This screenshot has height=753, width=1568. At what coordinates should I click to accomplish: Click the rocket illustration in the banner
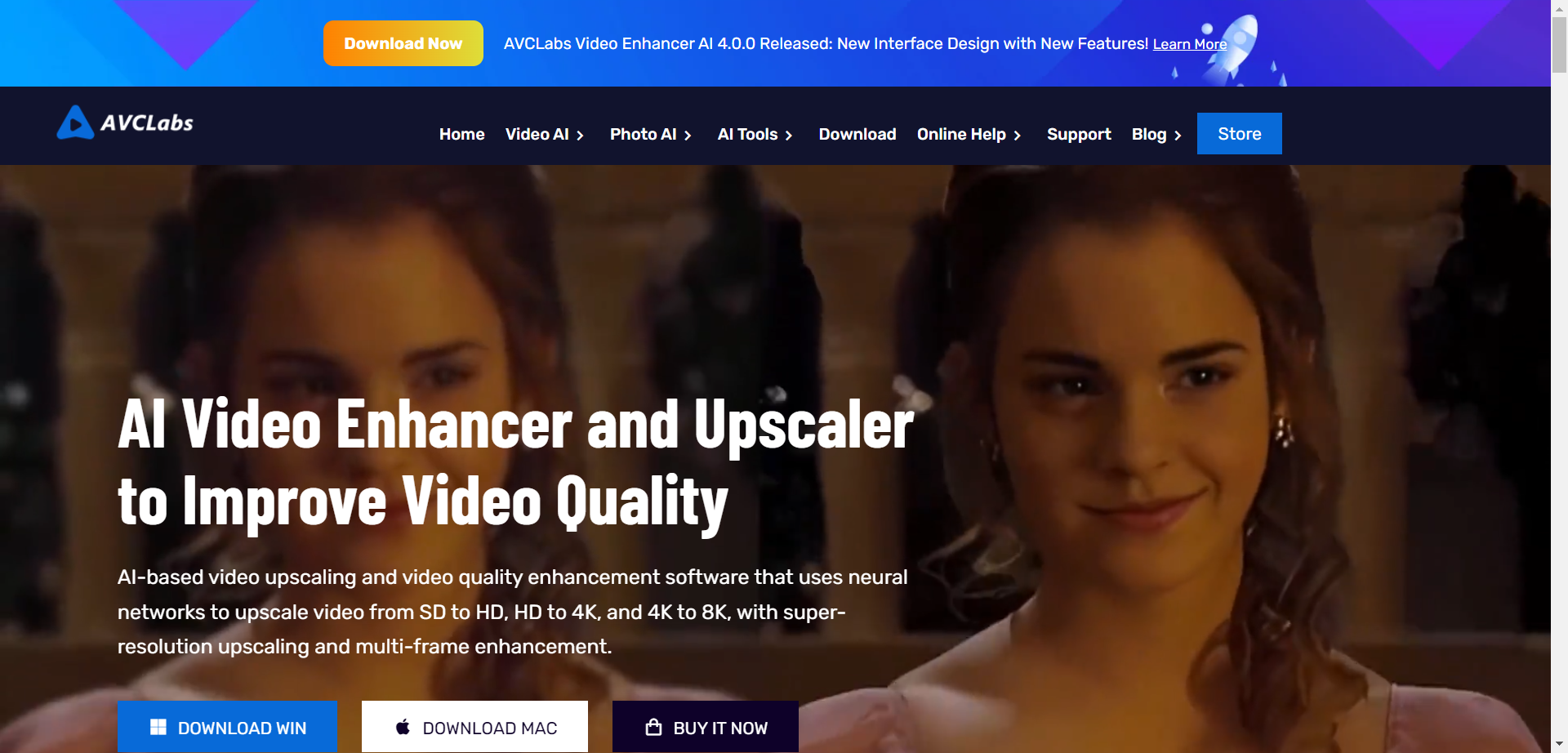click(x=1233, y=45)
